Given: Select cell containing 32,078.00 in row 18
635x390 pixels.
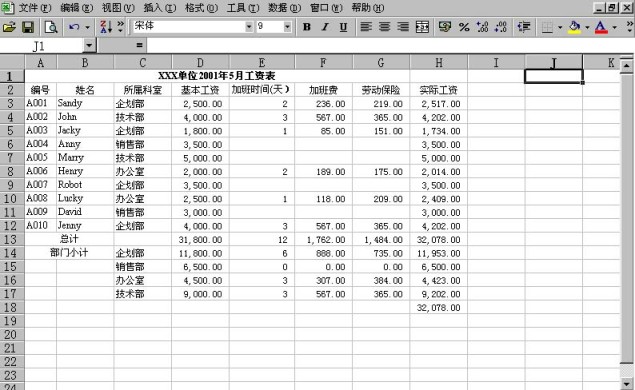Looking at the screenshot, I should [x=439, y=307].
